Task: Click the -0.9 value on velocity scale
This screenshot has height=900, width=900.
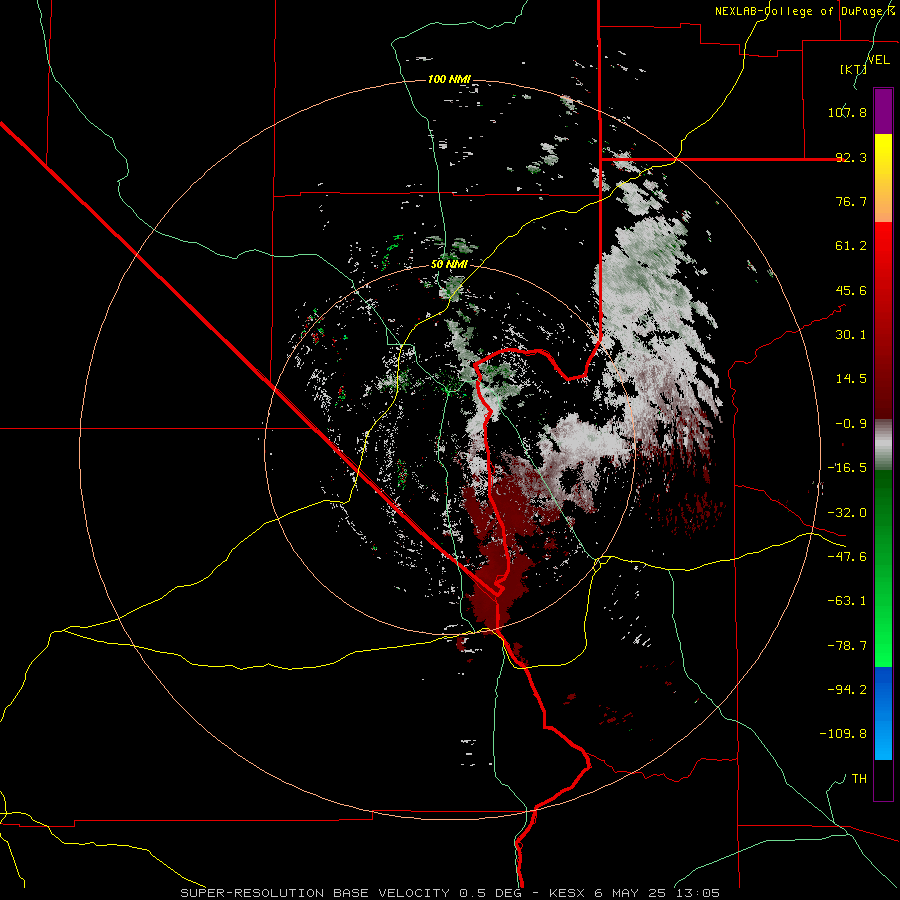Action: coord(851,424)
